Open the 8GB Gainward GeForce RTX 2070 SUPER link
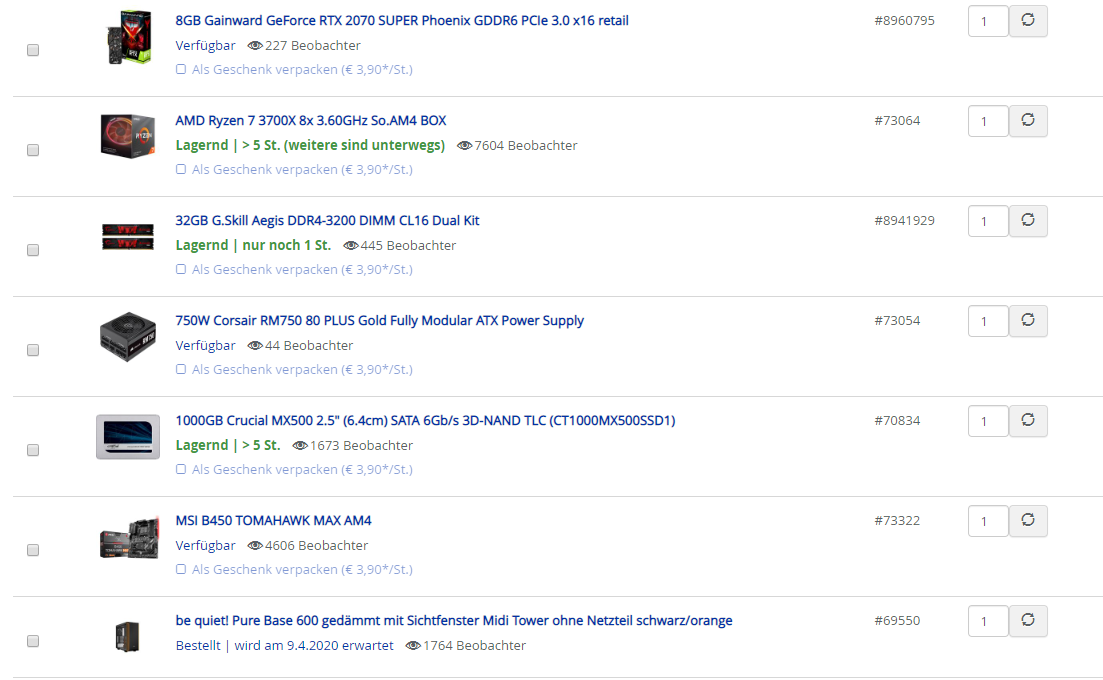 (x=402, y=20)
